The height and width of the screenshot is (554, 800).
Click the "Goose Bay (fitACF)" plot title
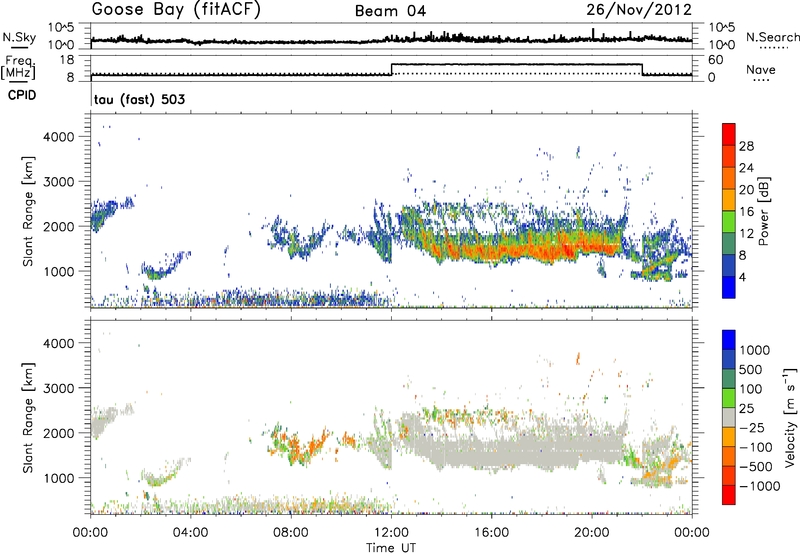pyautogui.click(x=176, y=9)
